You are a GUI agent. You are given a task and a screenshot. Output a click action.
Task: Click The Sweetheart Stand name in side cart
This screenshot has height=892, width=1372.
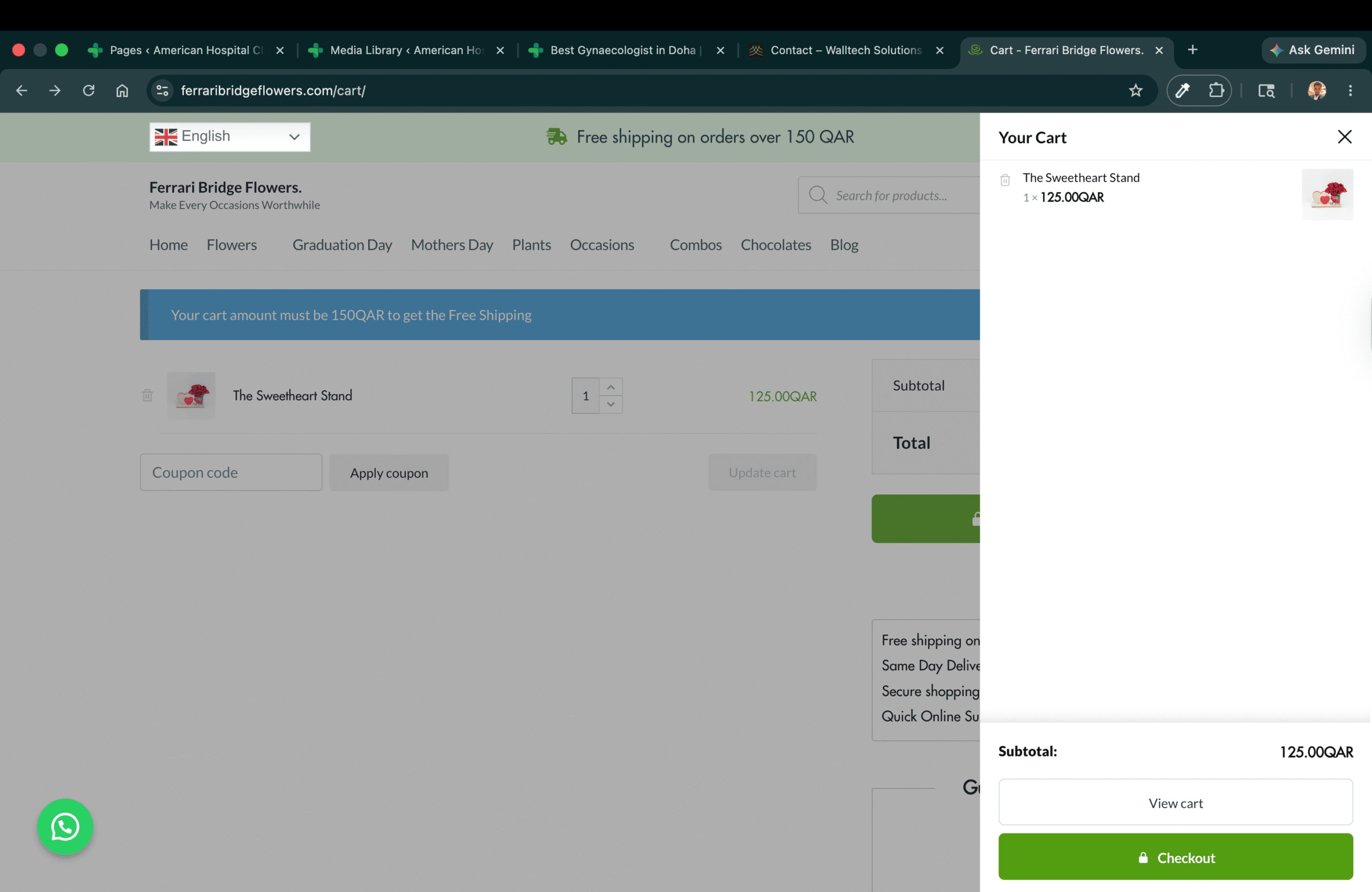pos(1081,177)
